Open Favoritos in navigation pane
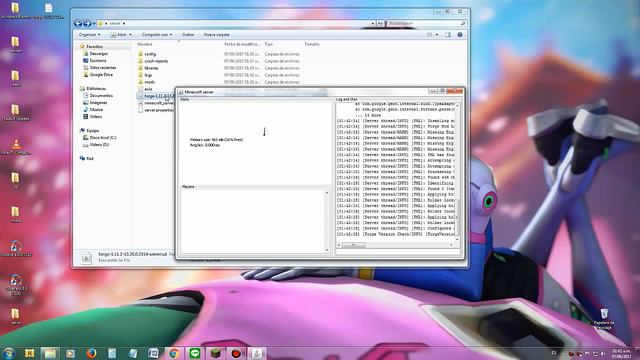640x360 pixels. [x=94, y=47]
